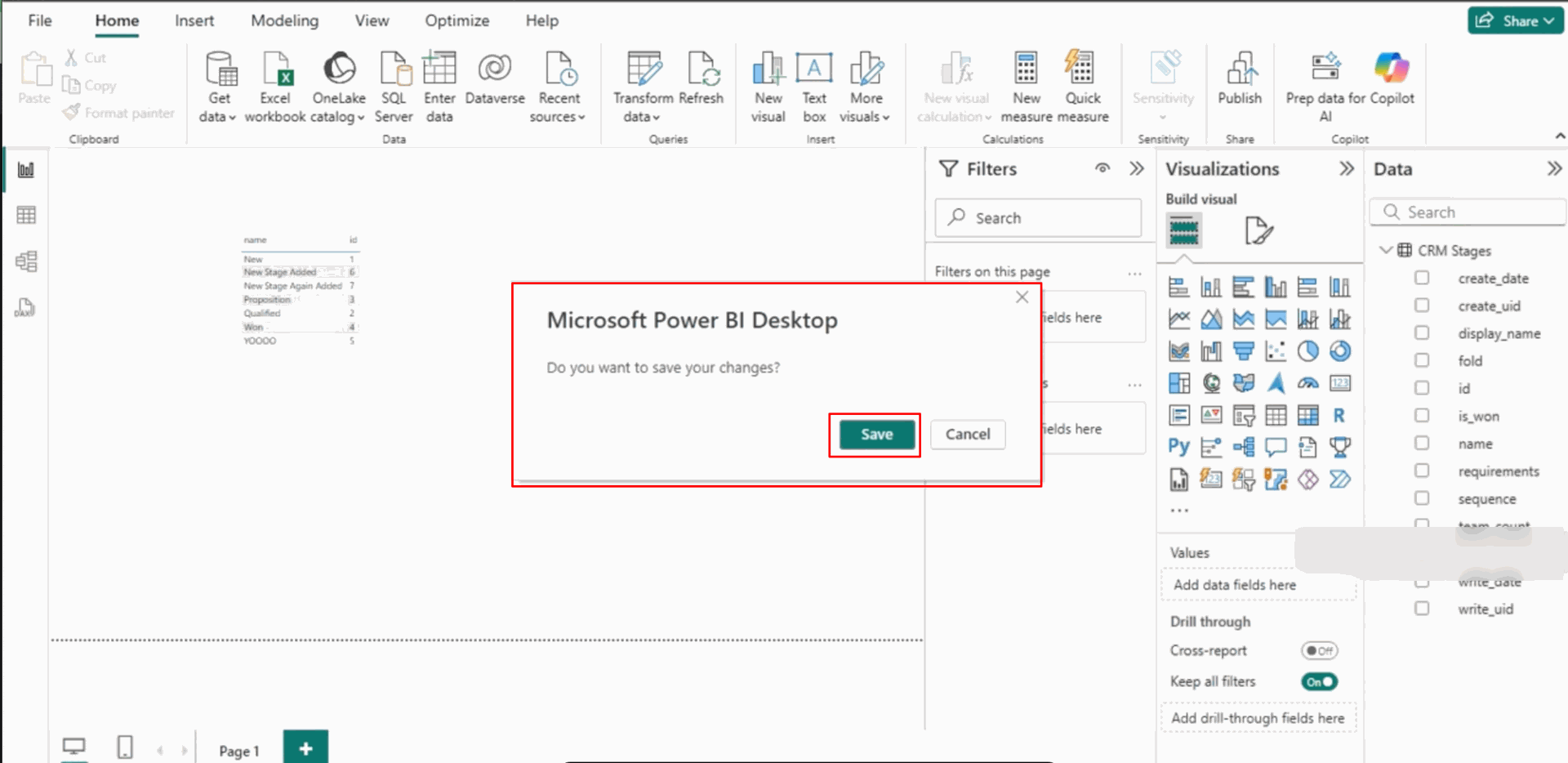The width and height of the screenshot is (1568, 763).
Task: Select the Python visual icon
Action: 1178,446
